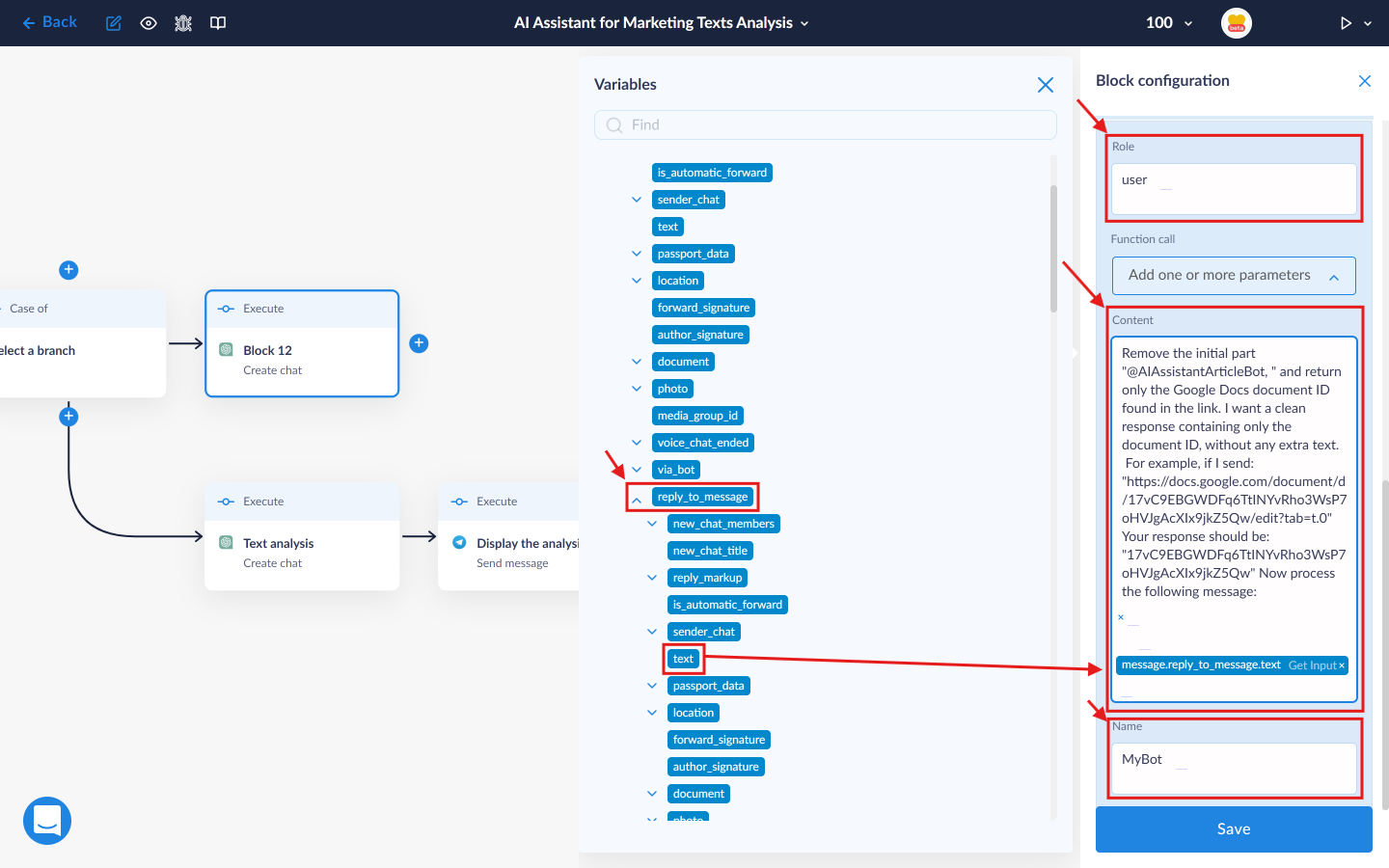
Task: Click the Get Input label on variable chip
Action: [x=1312, y=665]
